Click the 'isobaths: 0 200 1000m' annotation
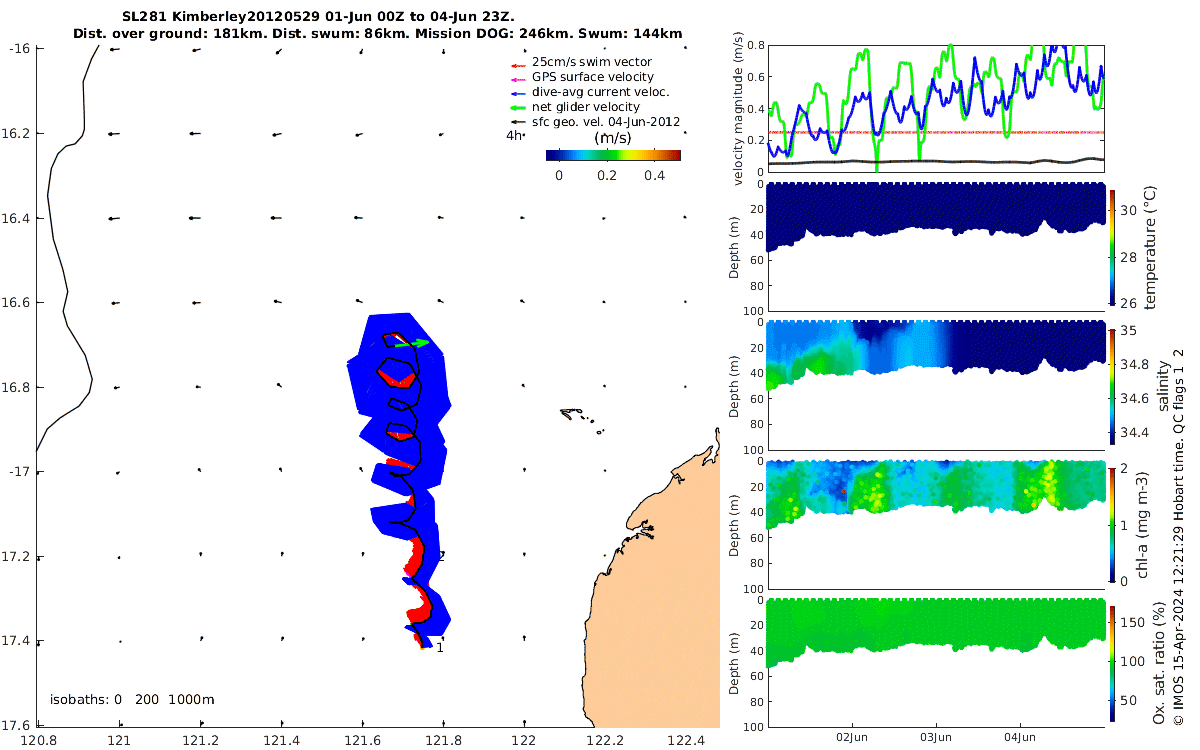 coord(132,699)
